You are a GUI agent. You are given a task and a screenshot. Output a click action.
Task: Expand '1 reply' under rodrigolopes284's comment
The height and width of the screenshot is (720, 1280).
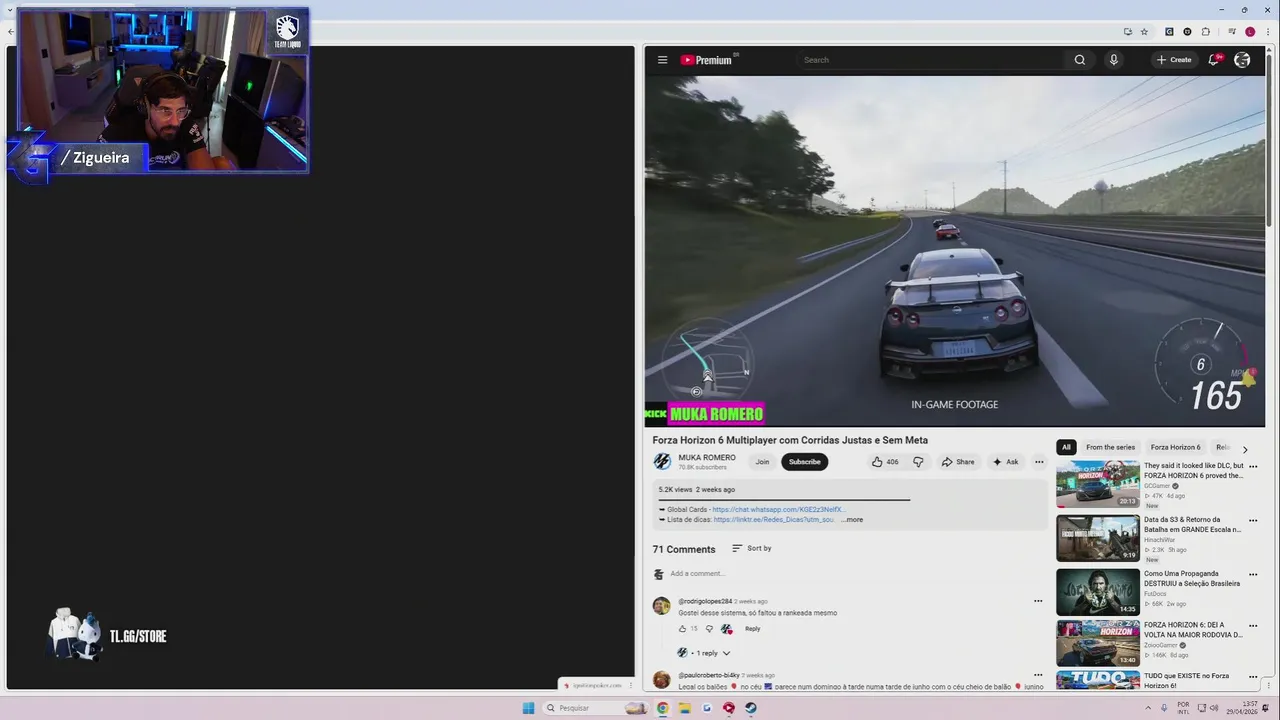pyautogui.click(x=704, y=653)
